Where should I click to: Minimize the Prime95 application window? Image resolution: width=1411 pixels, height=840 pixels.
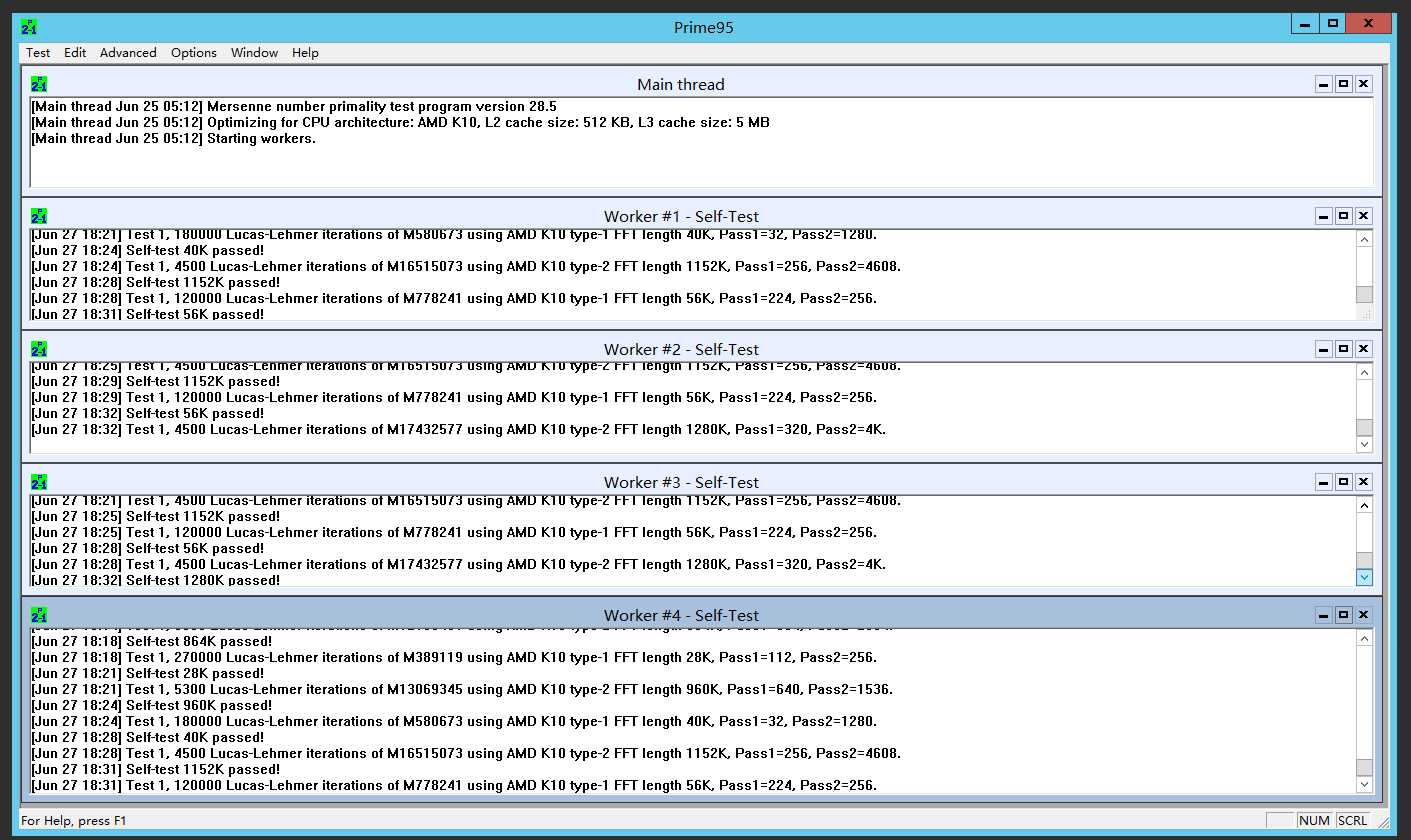tap(1305, 23)
